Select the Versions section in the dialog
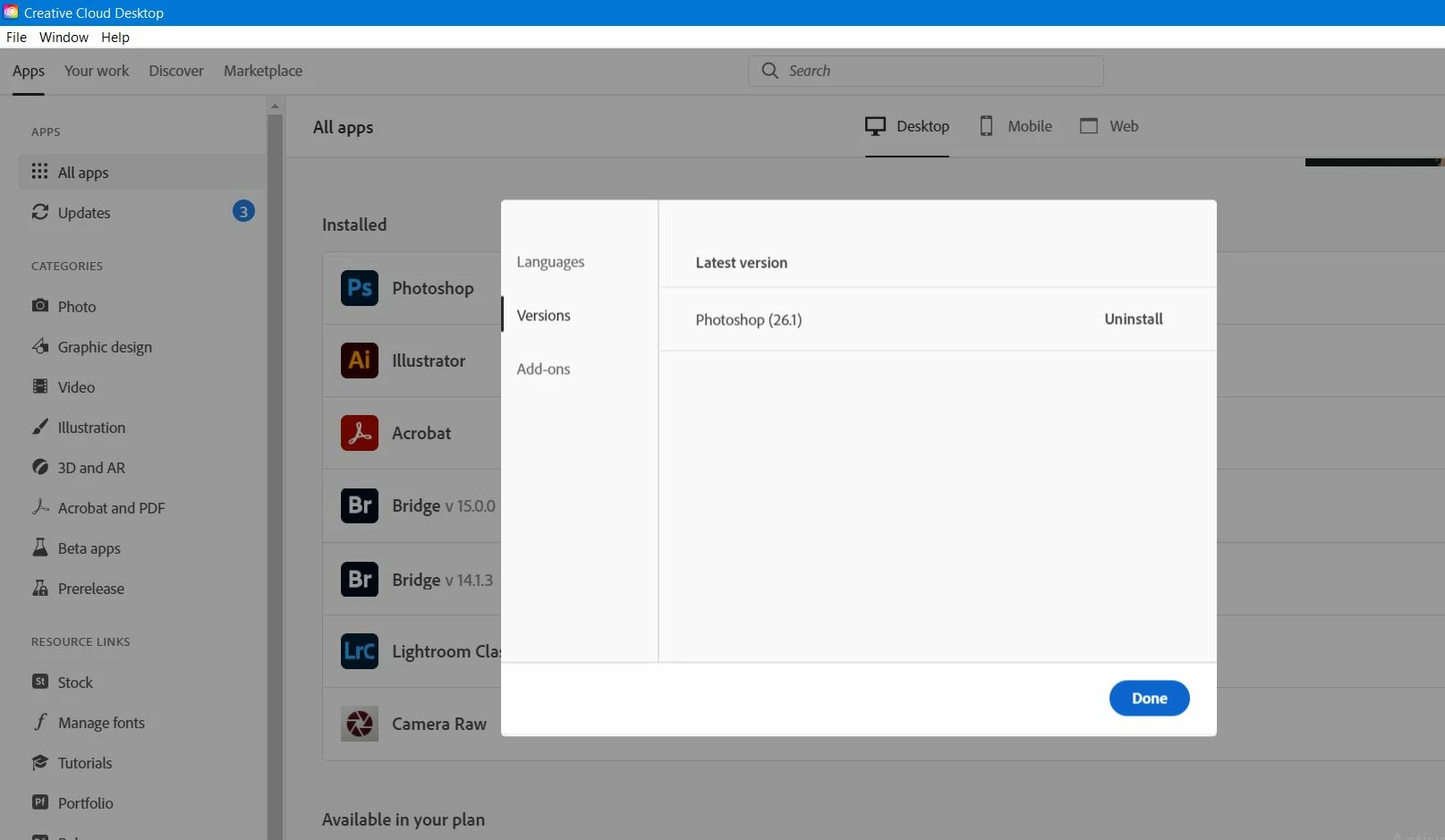The image size is (1445, 840). coord(543,316)
